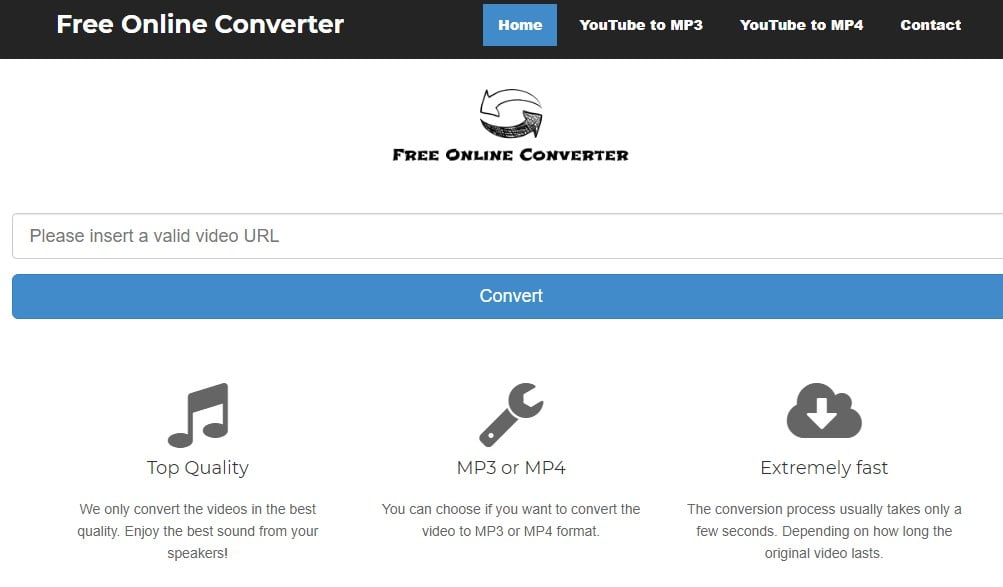The height and width of the screenshot is (587, 1003).
Task: Go to YouTube to MP3 page
Action: 641,25
